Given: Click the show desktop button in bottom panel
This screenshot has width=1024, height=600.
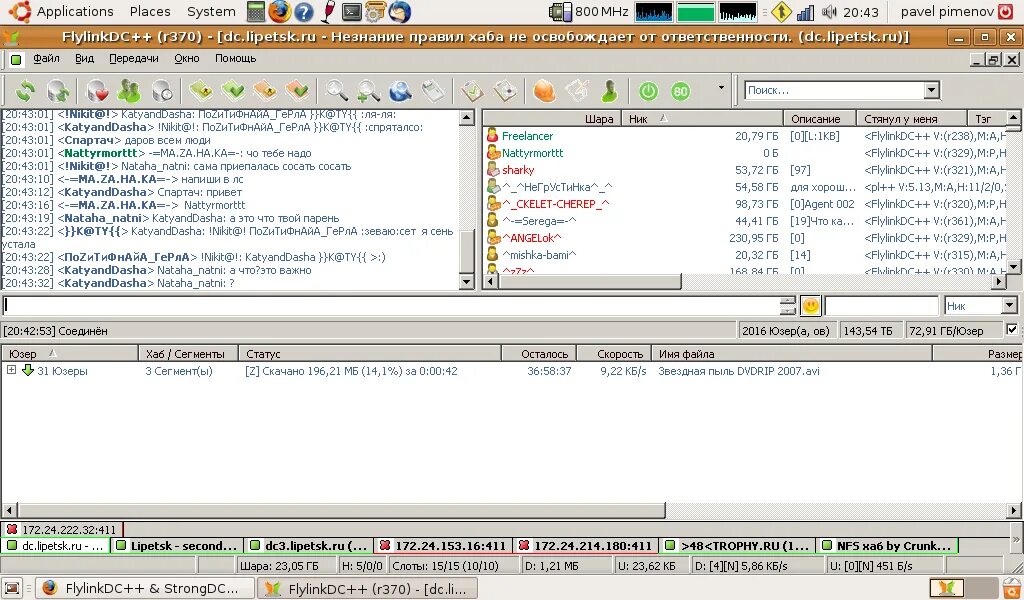Looking at the screenshot, I should click(x=12, y=588).
